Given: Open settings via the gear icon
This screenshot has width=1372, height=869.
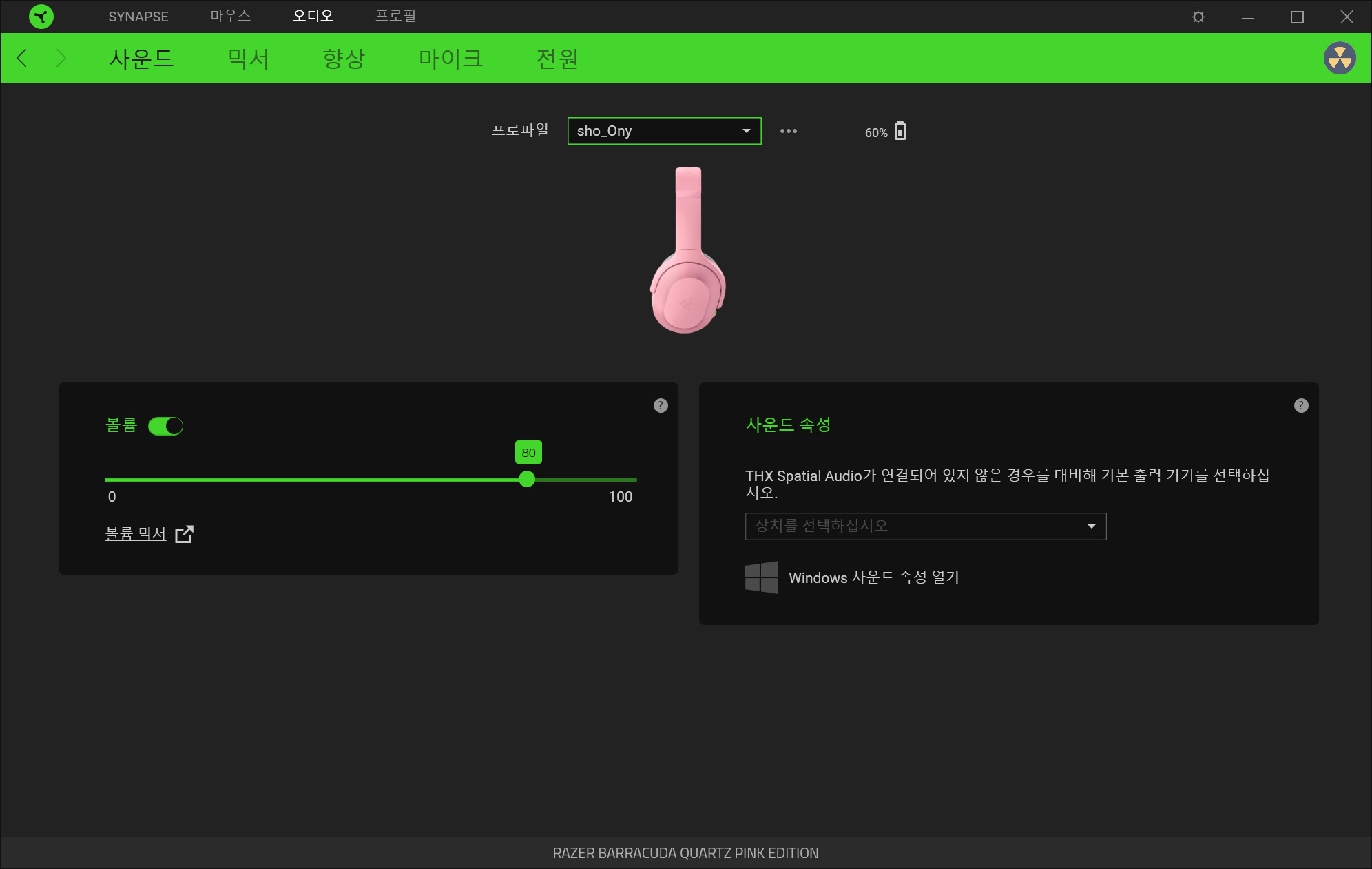Looking at the screenshot, I should coord(1198,17).
